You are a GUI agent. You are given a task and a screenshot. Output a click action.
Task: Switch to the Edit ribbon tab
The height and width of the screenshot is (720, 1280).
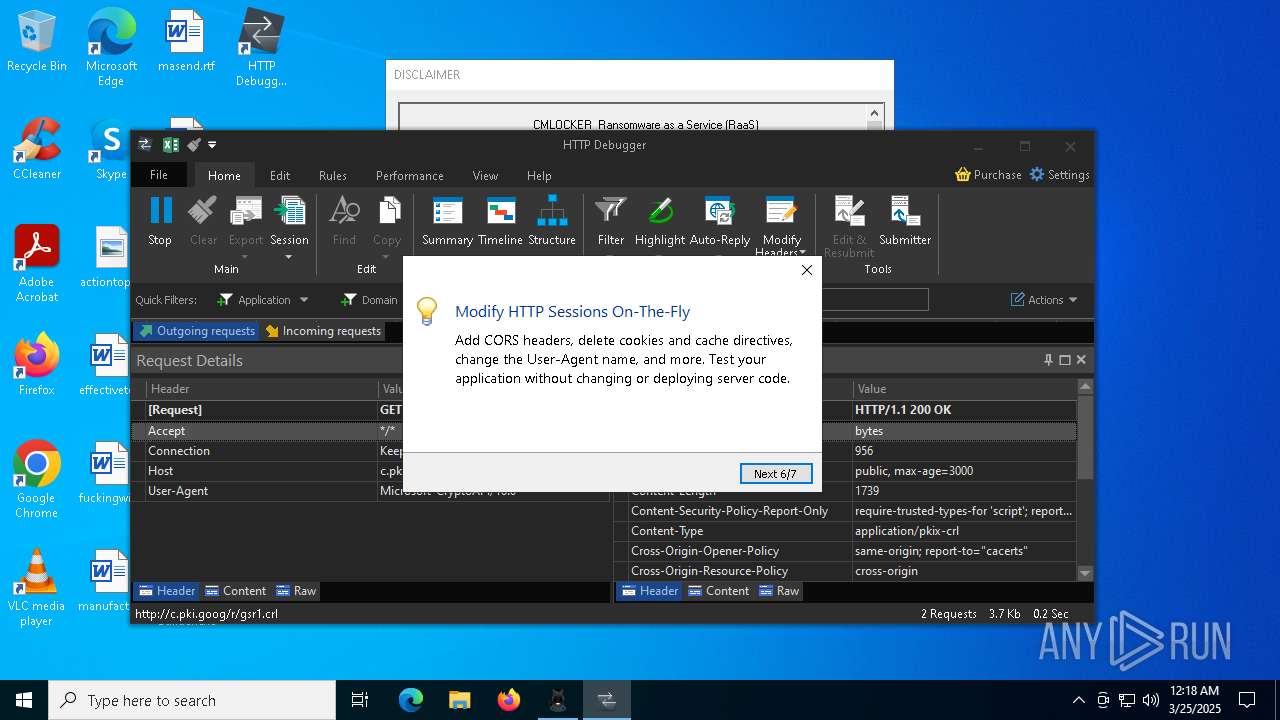(280, 175)
